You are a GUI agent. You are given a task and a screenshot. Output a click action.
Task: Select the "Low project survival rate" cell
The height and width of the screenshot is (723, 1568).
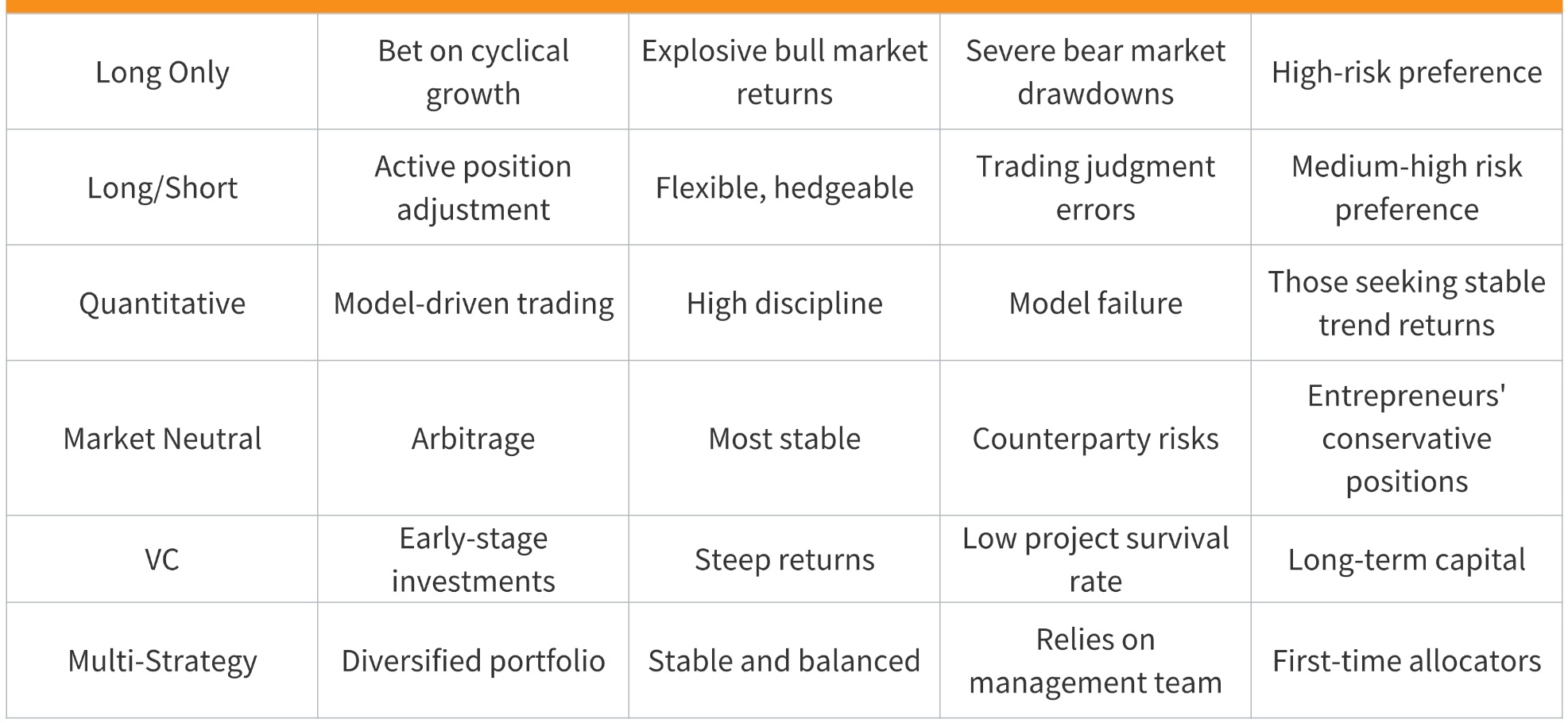pos(1095,559)
